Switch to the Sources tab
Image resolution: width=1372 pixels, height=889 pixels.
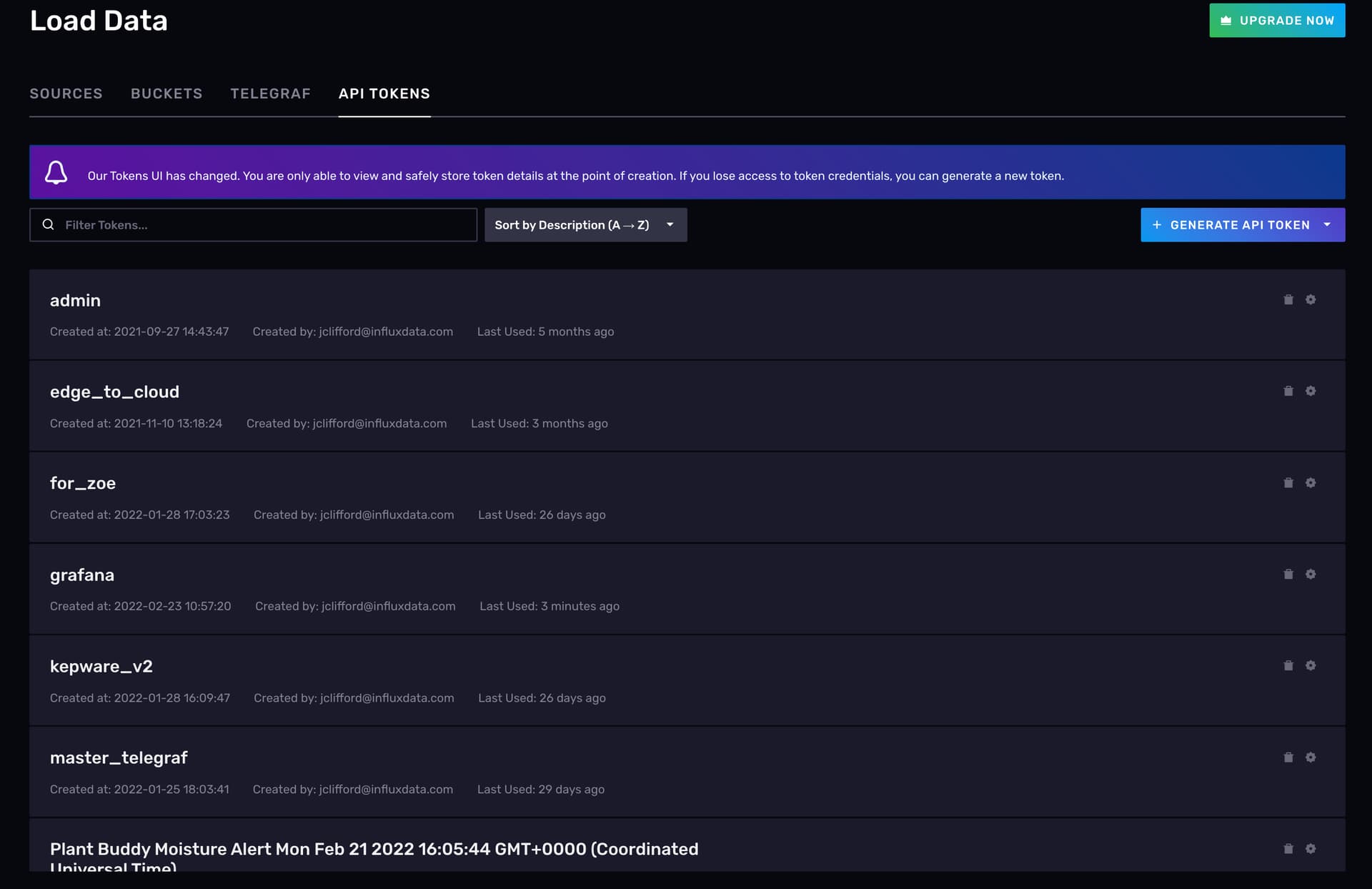(66, 94)
